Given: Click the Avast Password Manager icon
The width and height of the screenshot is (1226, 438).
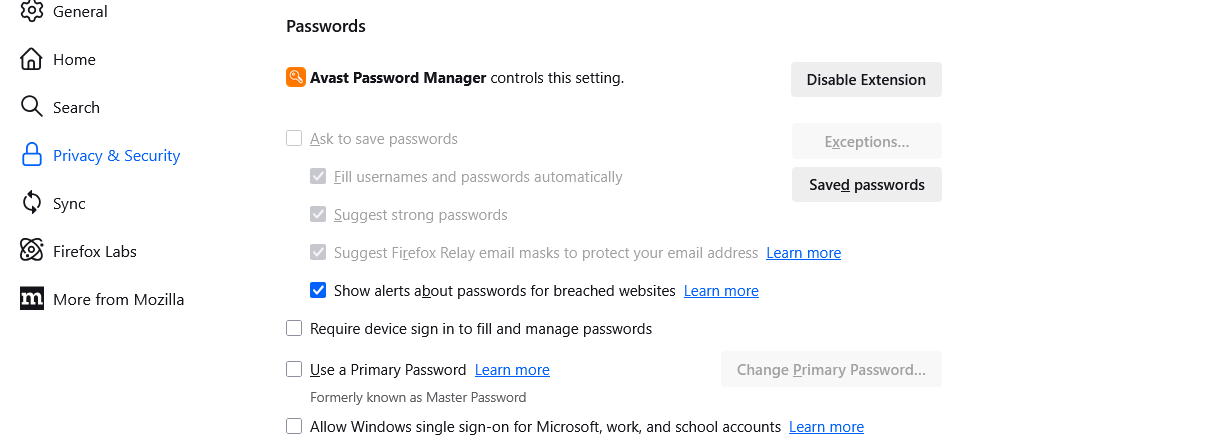Looking at the screenshot, I should tap(296, 77).
